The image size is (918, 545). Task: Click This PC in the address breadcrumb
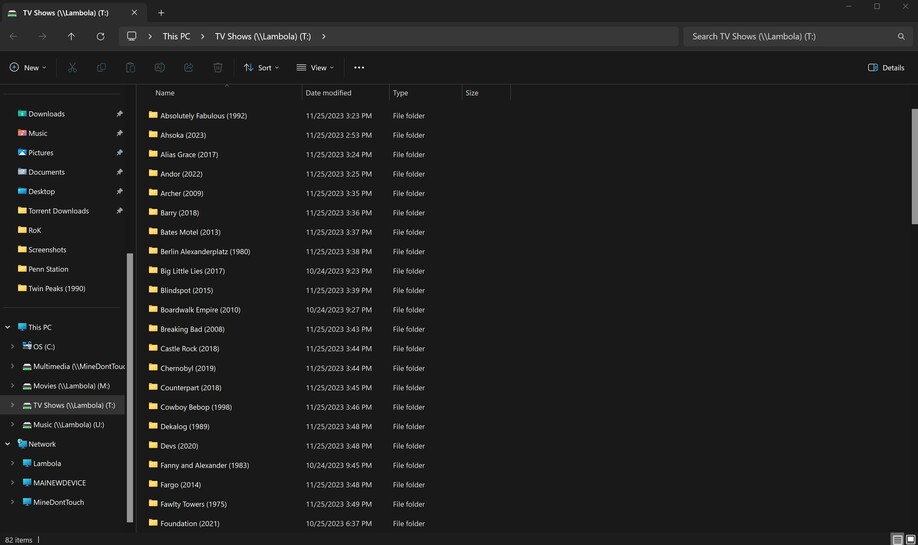point(176,36)
